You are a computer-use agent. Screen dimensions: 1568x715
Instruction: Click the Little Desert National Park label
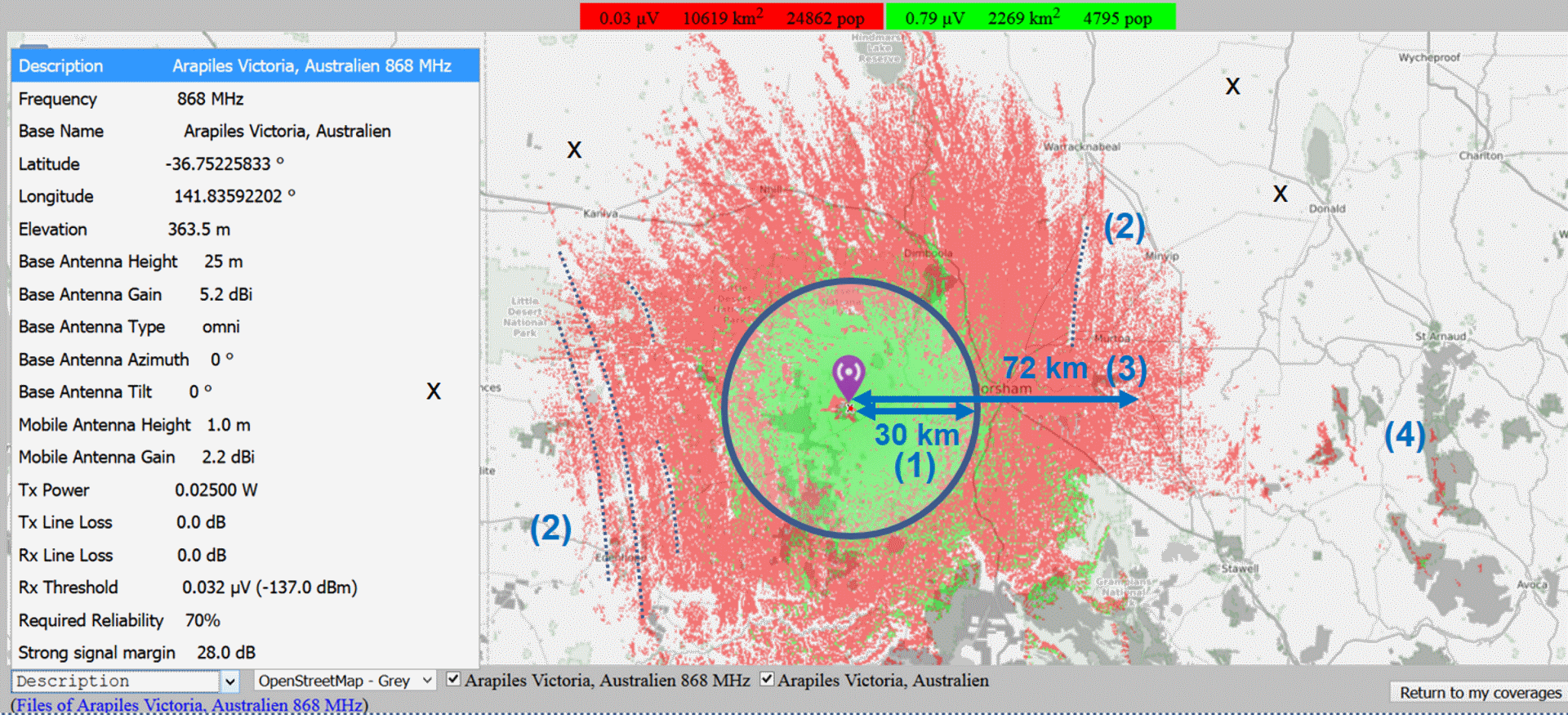point(525,317)
